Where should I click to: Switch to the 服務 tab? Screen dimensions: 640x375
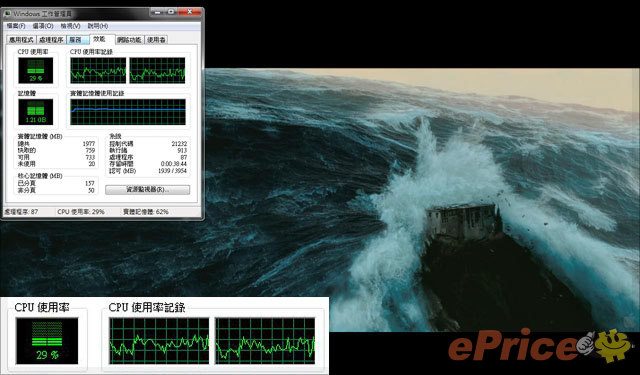coord(78,40)
